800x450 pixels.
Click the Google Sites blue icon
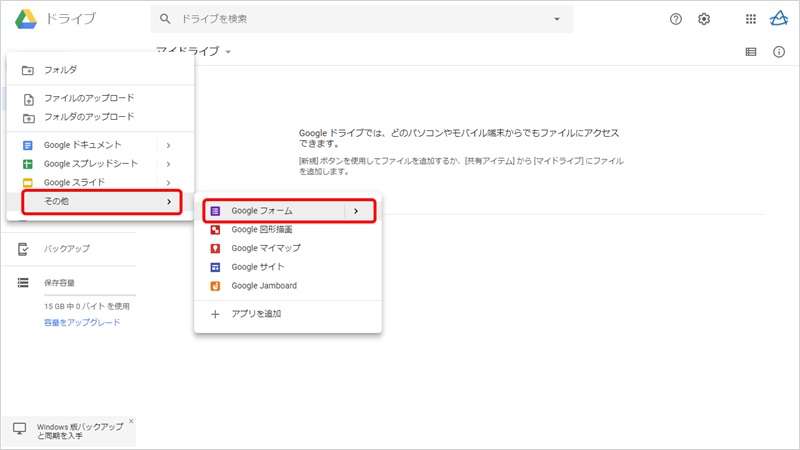(x=215, y=267)
